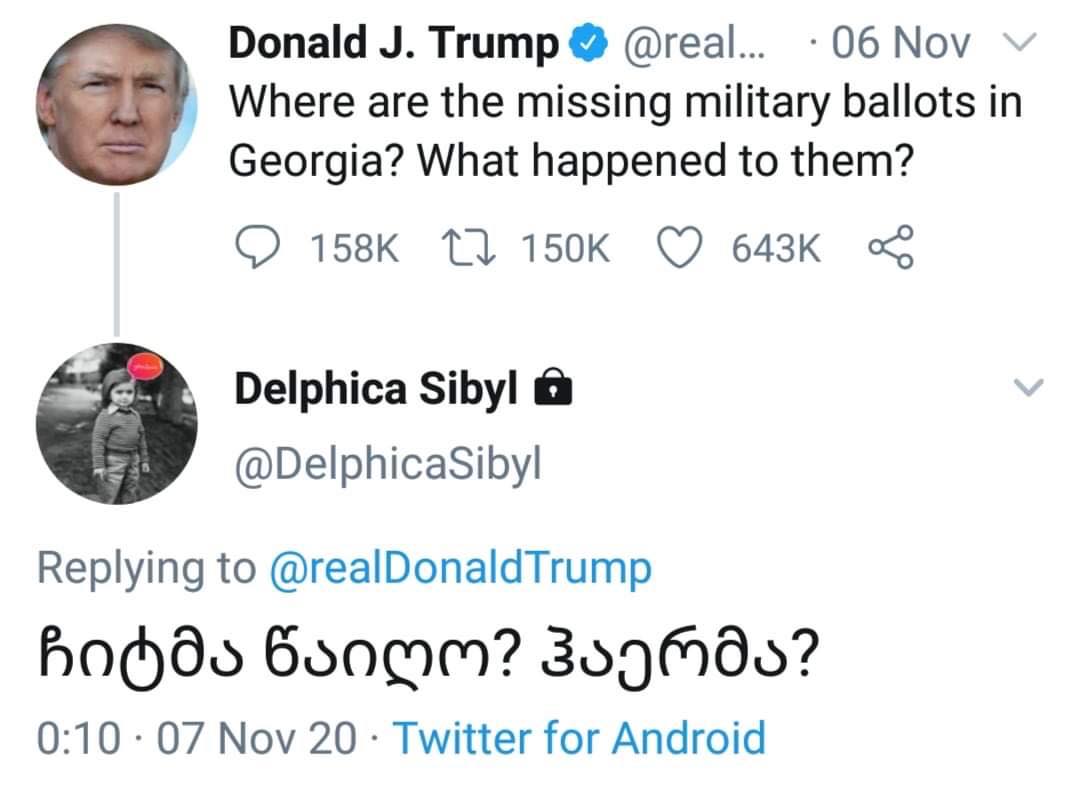The height and width of the screenshot is (795, 1080).
Task: Click the Delphica Sibyl display name
Action: click(x=375, y=389)
